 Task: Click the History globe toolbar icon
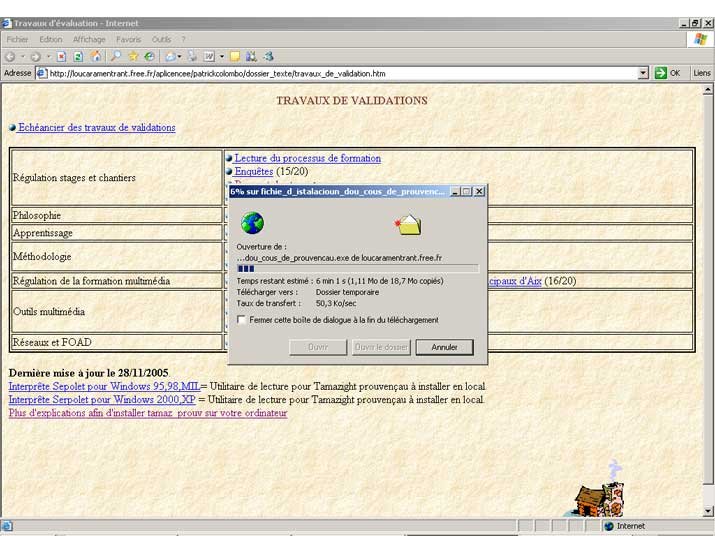click(149, 56)
